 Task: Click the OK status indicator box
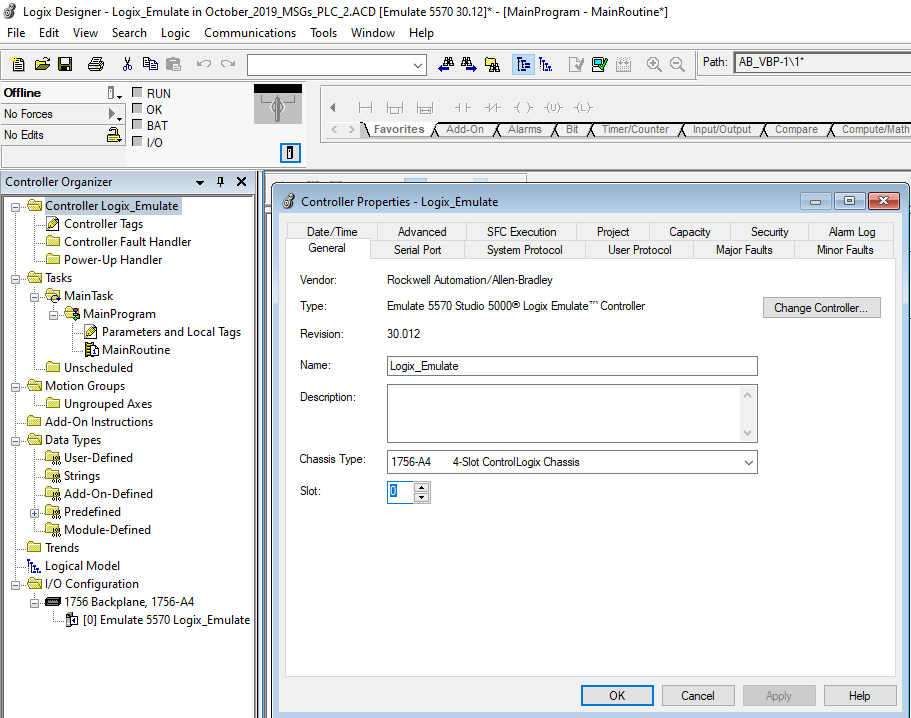(x=137, y=108)
